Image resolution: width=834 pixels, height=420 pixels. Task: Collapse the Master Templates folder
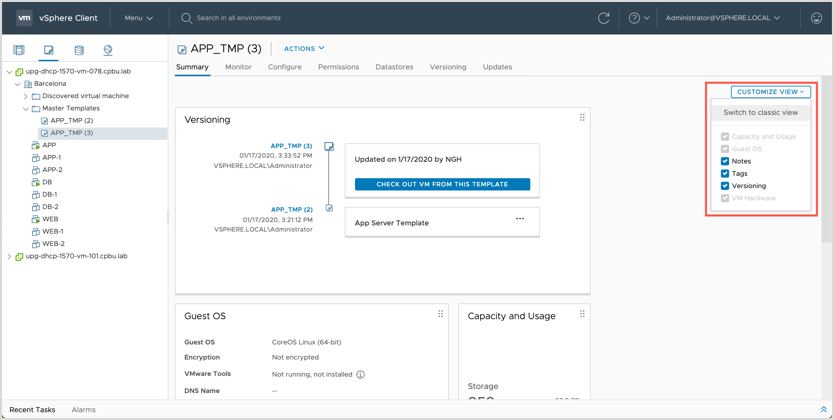(26, 108)
